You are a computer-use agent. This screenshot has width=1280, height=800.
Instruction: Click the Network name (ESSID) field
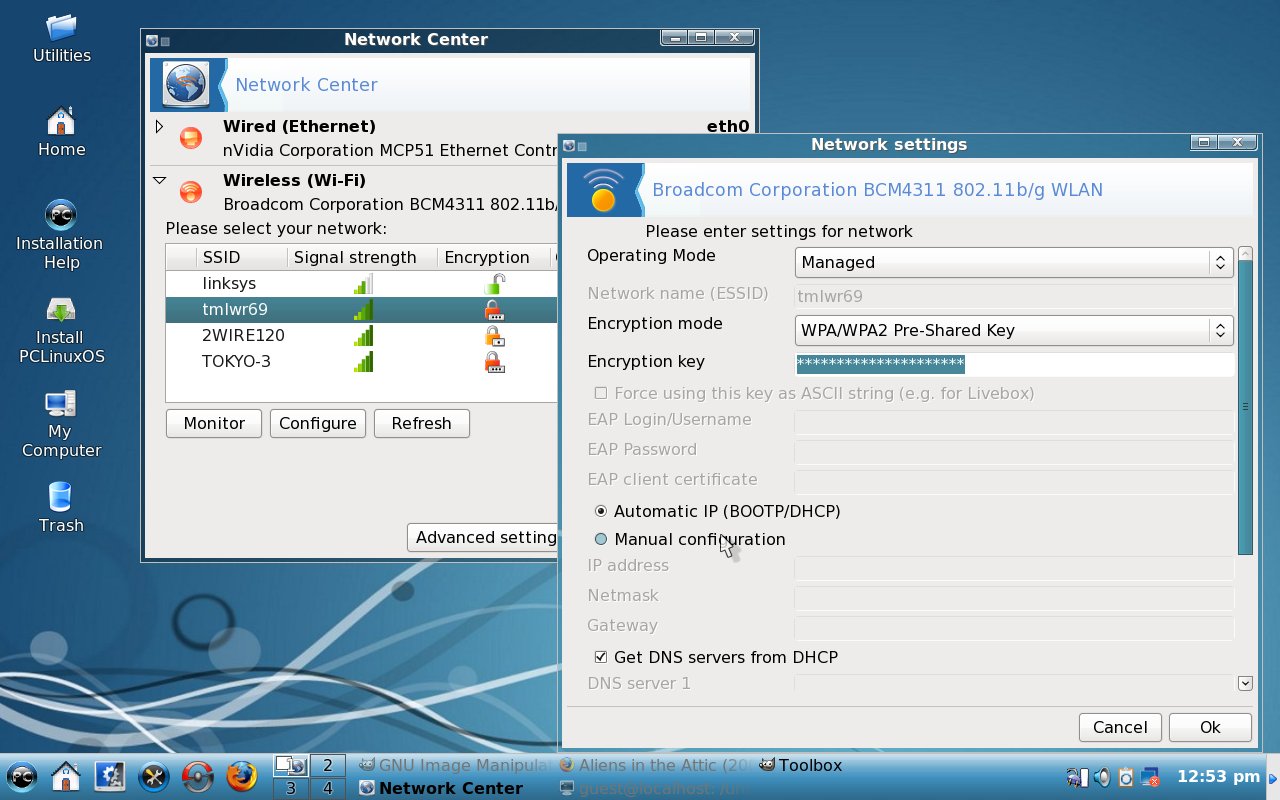tap(1014, 296)
